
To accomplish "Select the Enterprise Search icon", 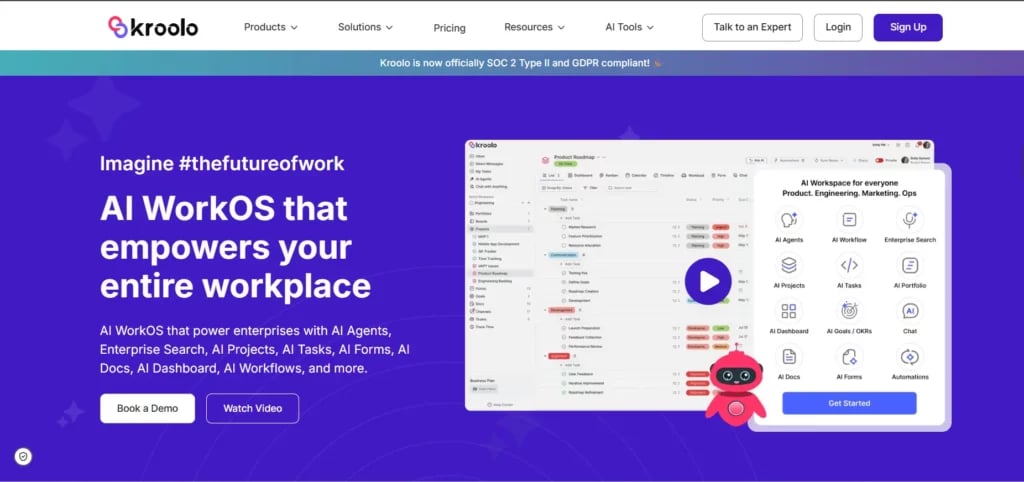I will point(910,220).
